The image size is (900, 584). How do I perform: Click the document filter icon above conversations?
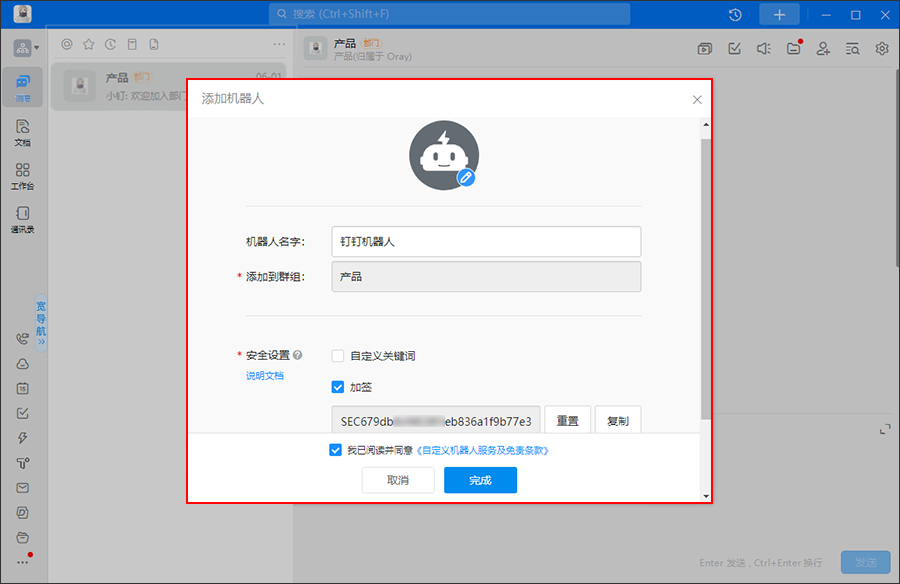click(x=154, y=44)
